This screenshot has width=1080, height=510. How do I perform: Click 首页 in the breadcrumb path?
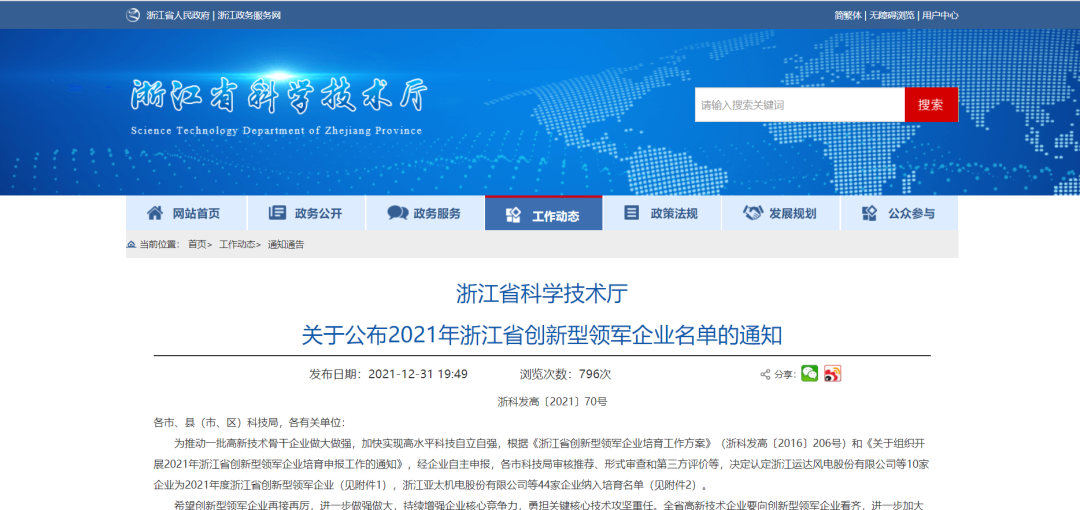tap(198, 244)
